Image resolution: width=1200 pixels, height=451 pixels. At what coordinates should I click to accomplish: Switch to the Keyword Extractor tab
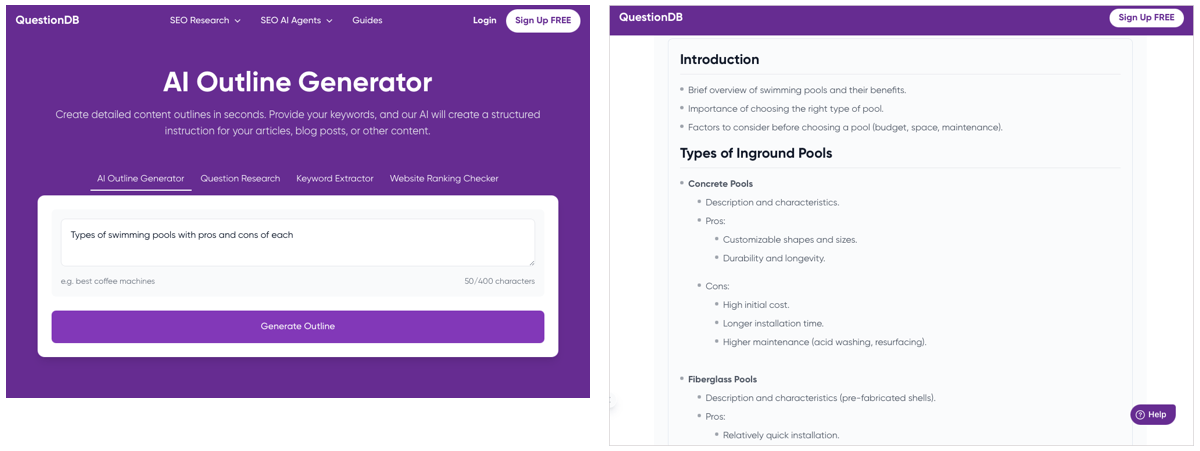click(x=335, y=178)
